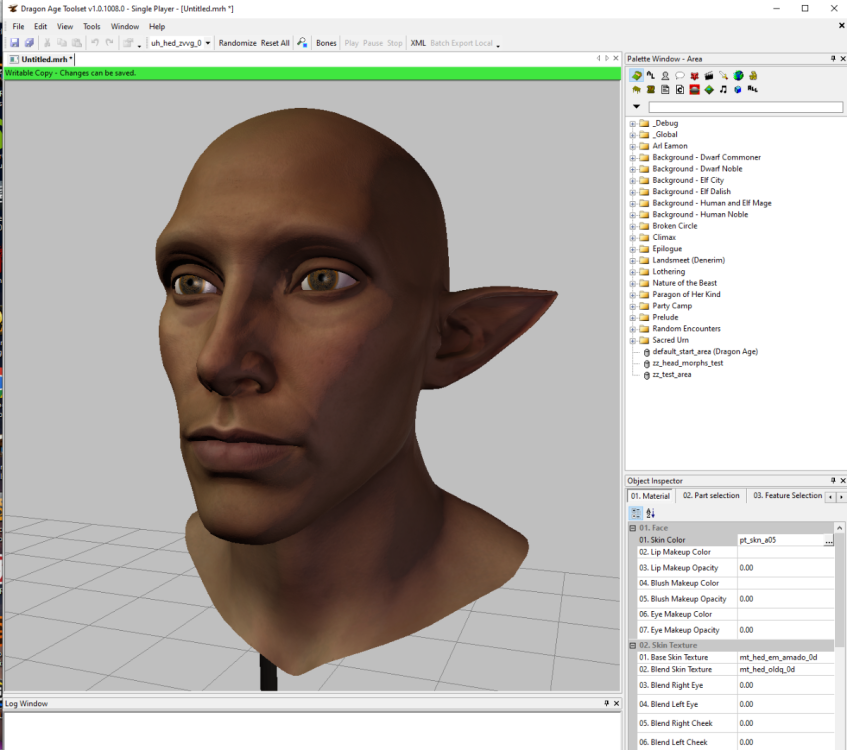Viewport: 847px width, 750px height.
Task: Click the Randomize button
Action: (x=237, y=43)
